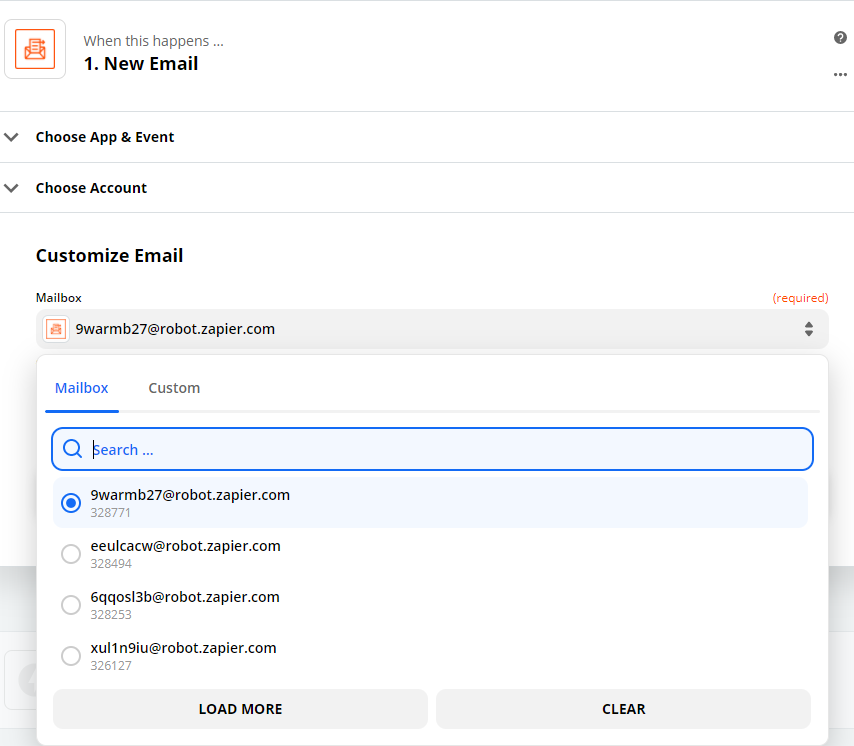Click the LOAD MORE button
This screenshot has height=746, width=854.
tap(240, 709)
